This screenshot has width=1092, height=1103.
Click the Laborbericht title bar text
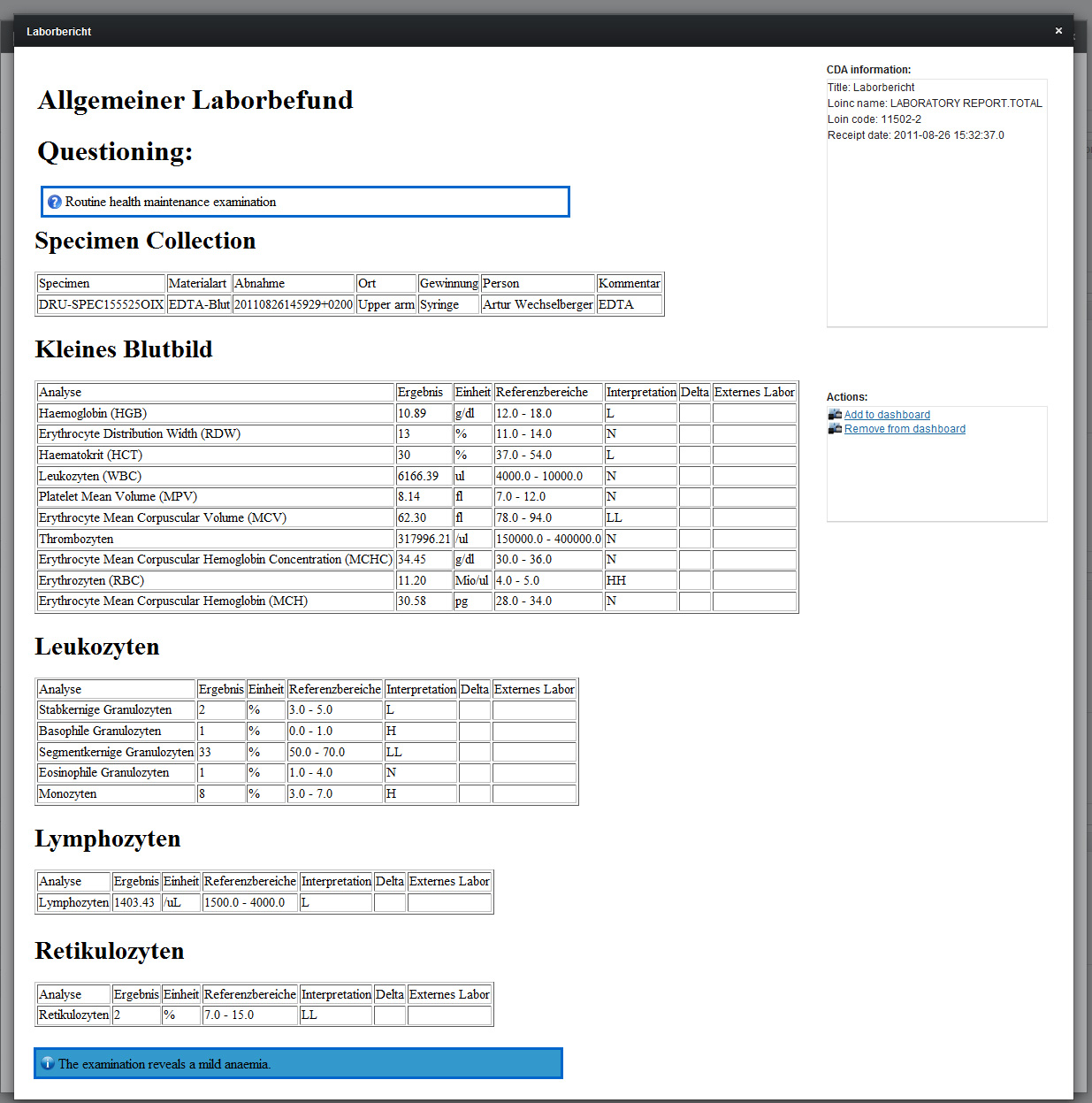tap(59, 32)
